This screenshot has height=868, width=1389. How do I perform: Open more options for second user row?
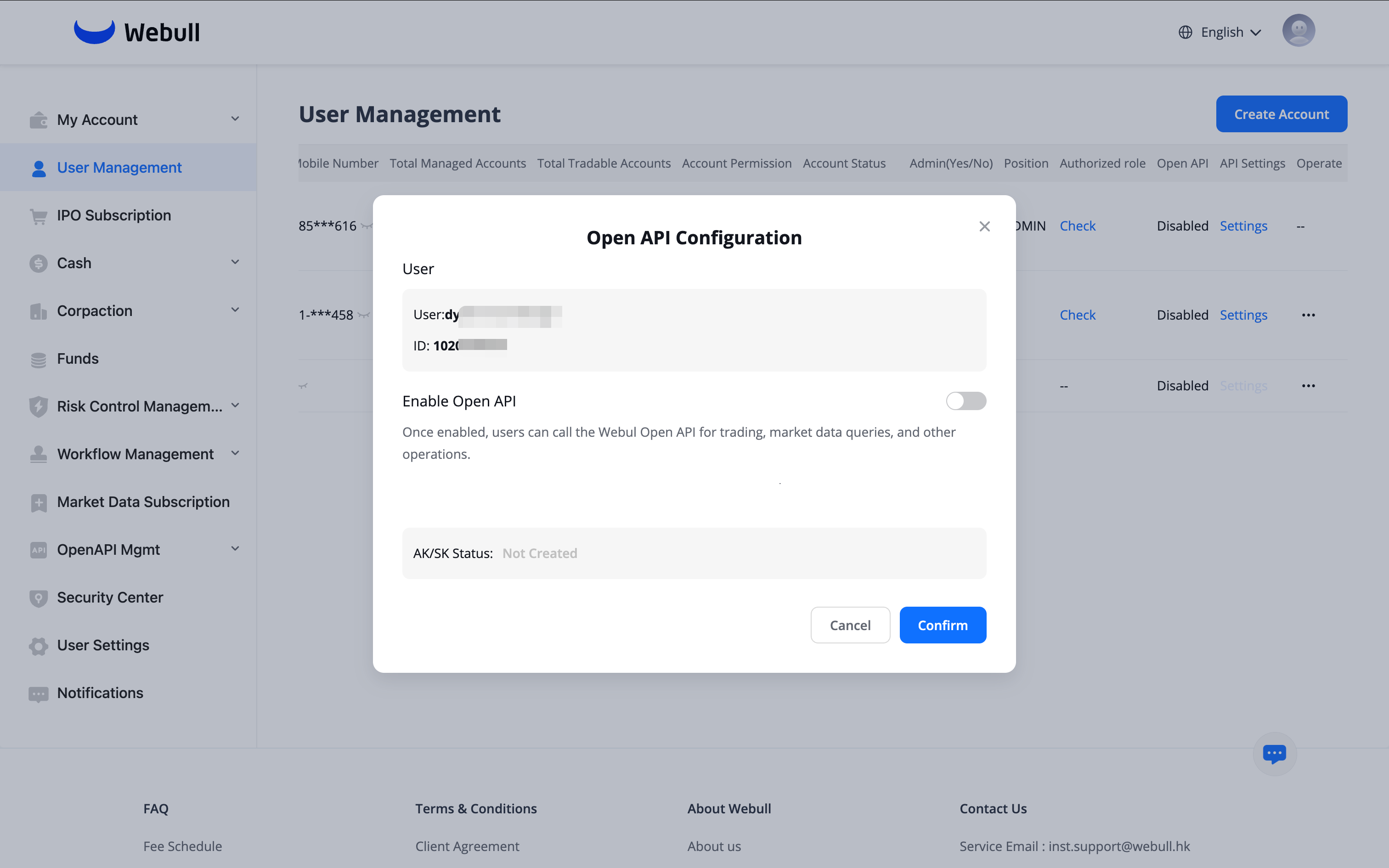tap(1308, 315)
